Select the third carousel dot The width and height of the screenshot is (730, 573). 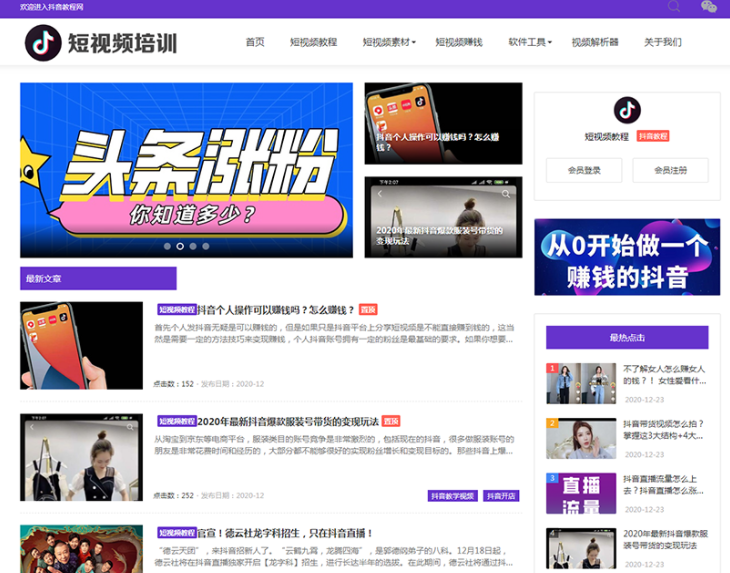[193, 246]
